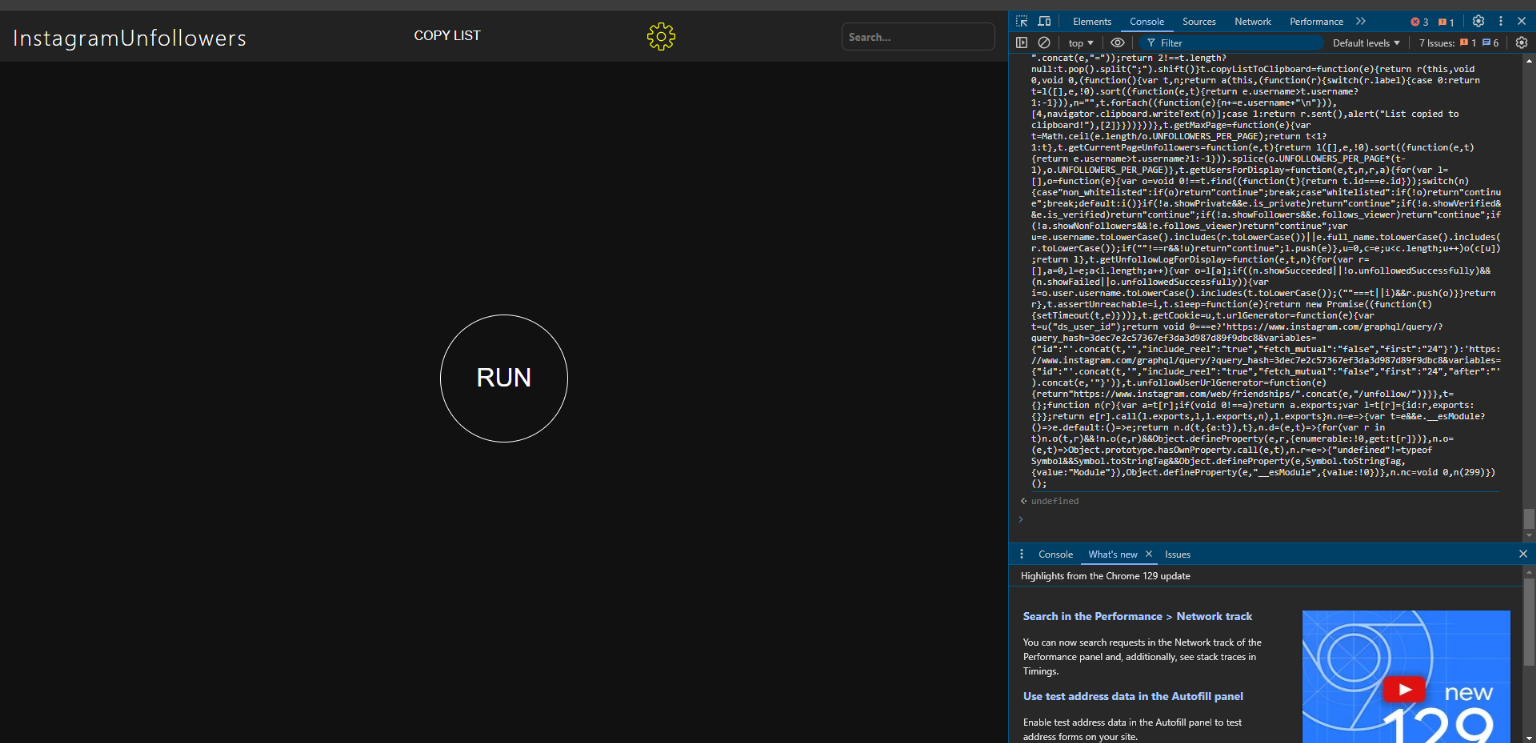The height and width of the screenshot is (743, 1536).
Task: Show the console sidebar
Action: 1022,43
